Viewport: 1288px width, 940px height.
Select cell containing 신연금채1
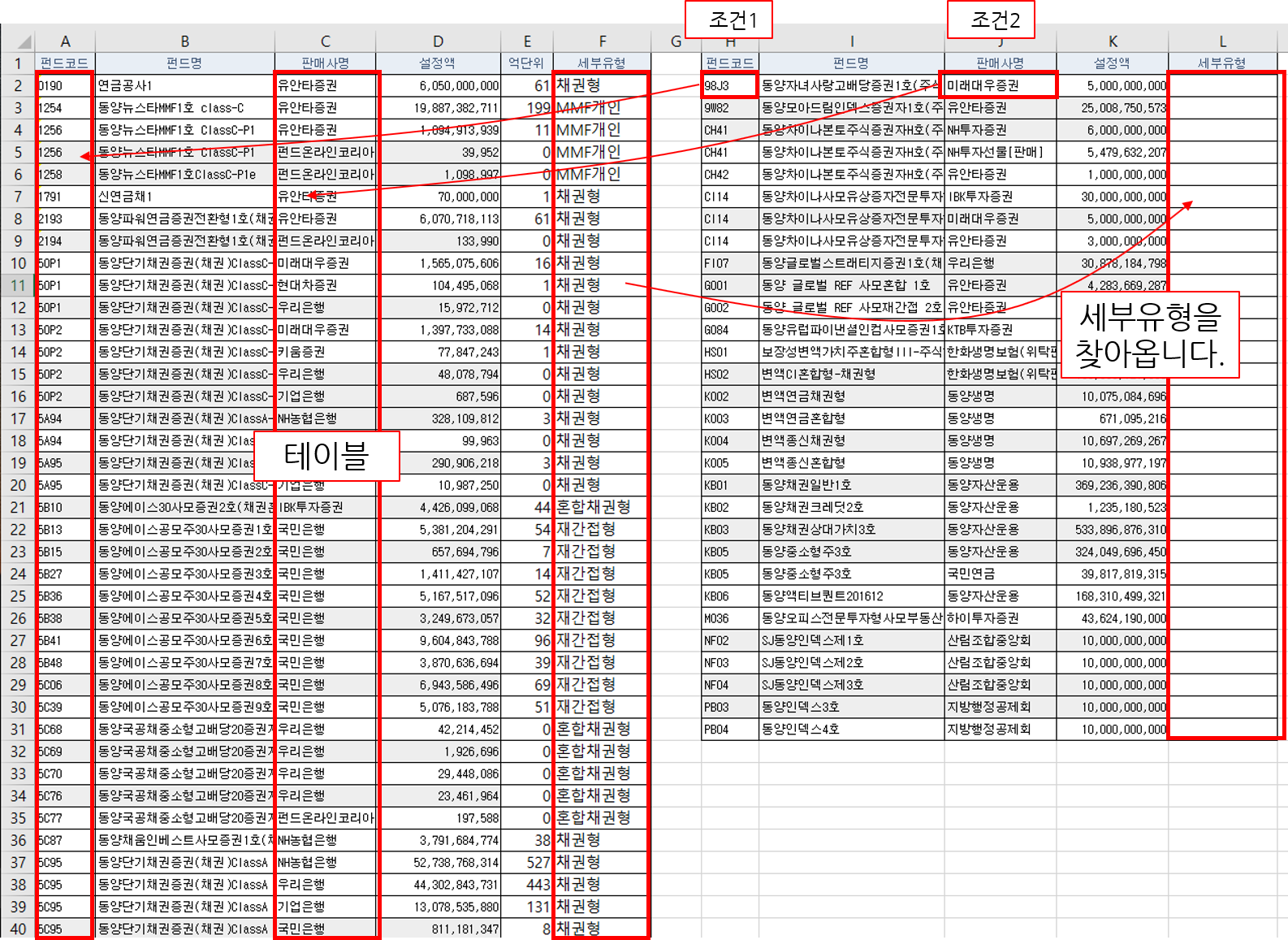click(185, 197)
